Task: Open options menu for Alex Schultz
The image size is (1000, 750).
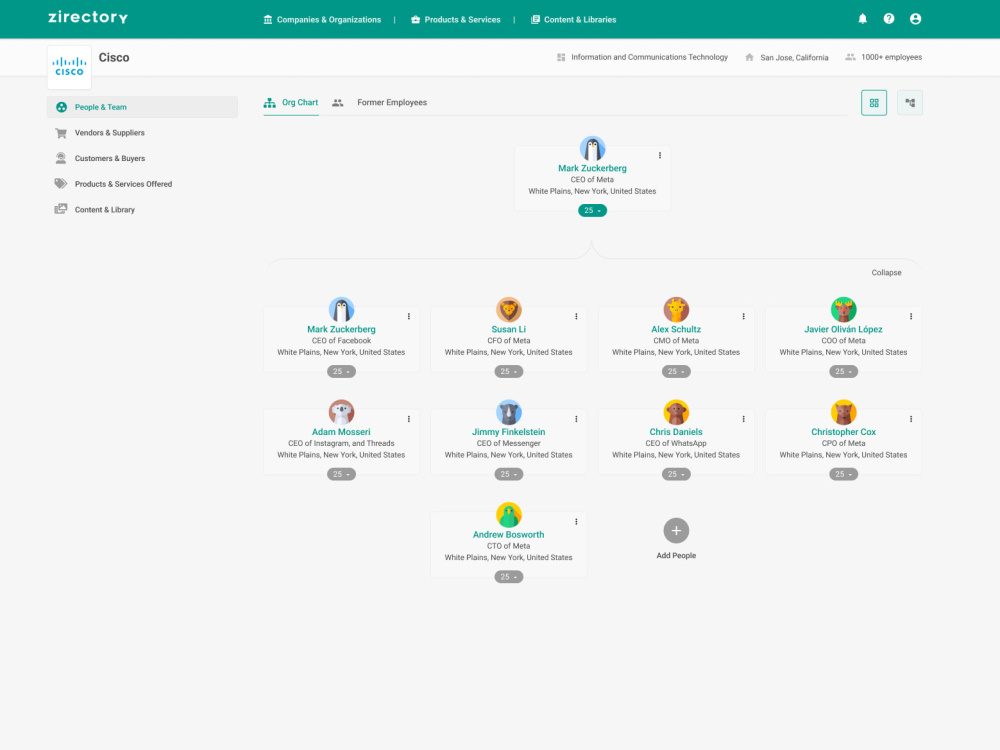Action: pos(744,316)
